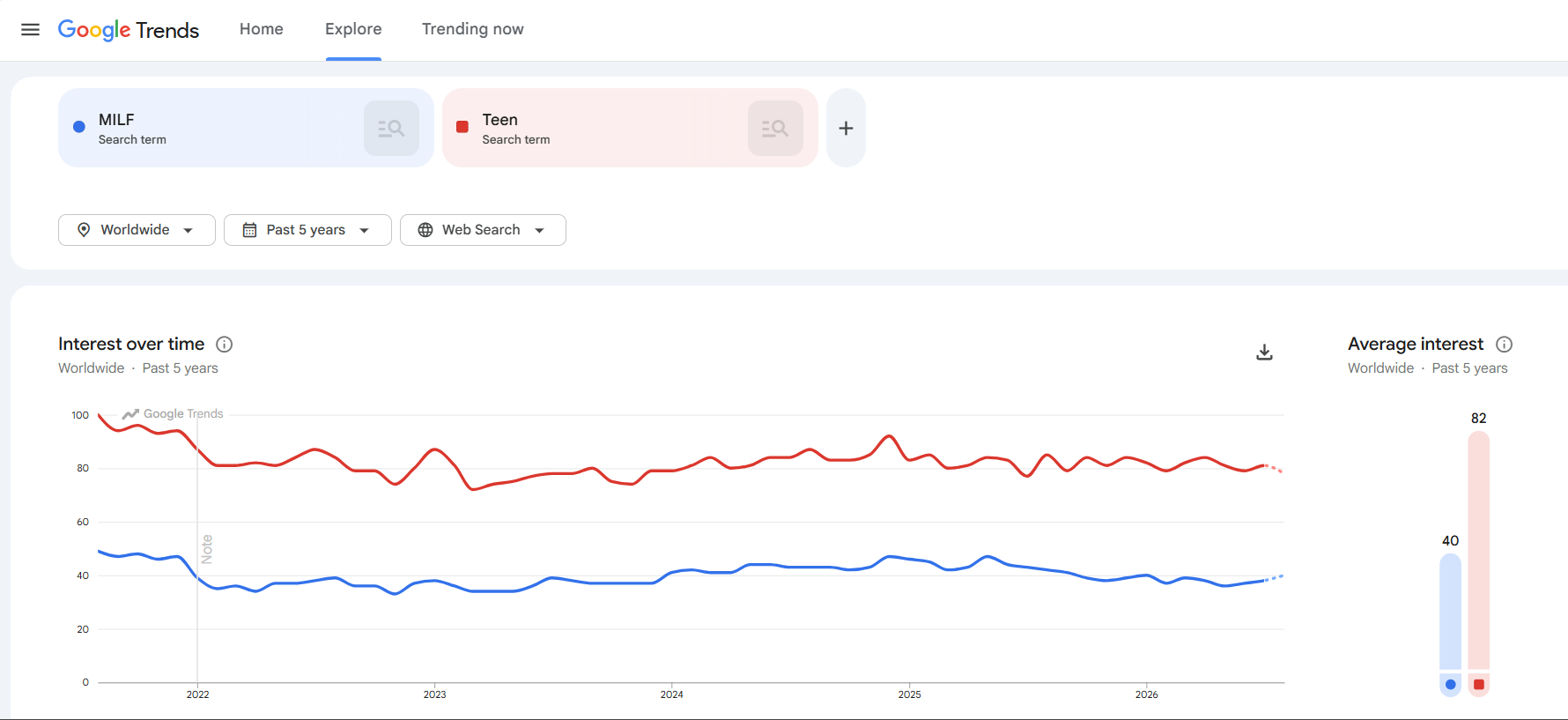Open search options icon in the blue term chip
The image size is (1568, 720).
pyautogui.click(x=391, y=129)
